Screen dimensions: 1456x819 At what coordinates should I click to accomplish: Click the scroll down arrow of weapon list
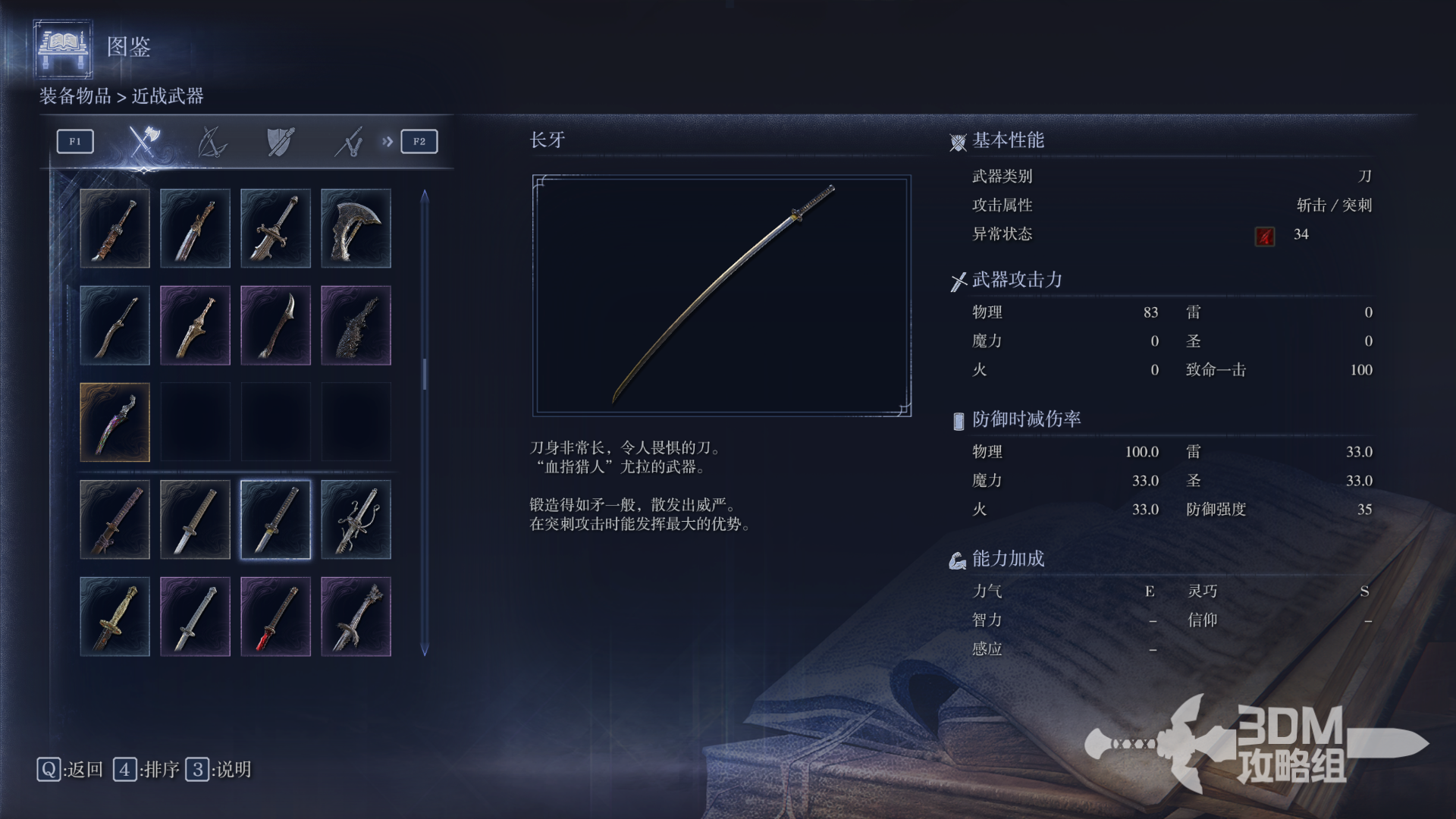tap(425, 650)
